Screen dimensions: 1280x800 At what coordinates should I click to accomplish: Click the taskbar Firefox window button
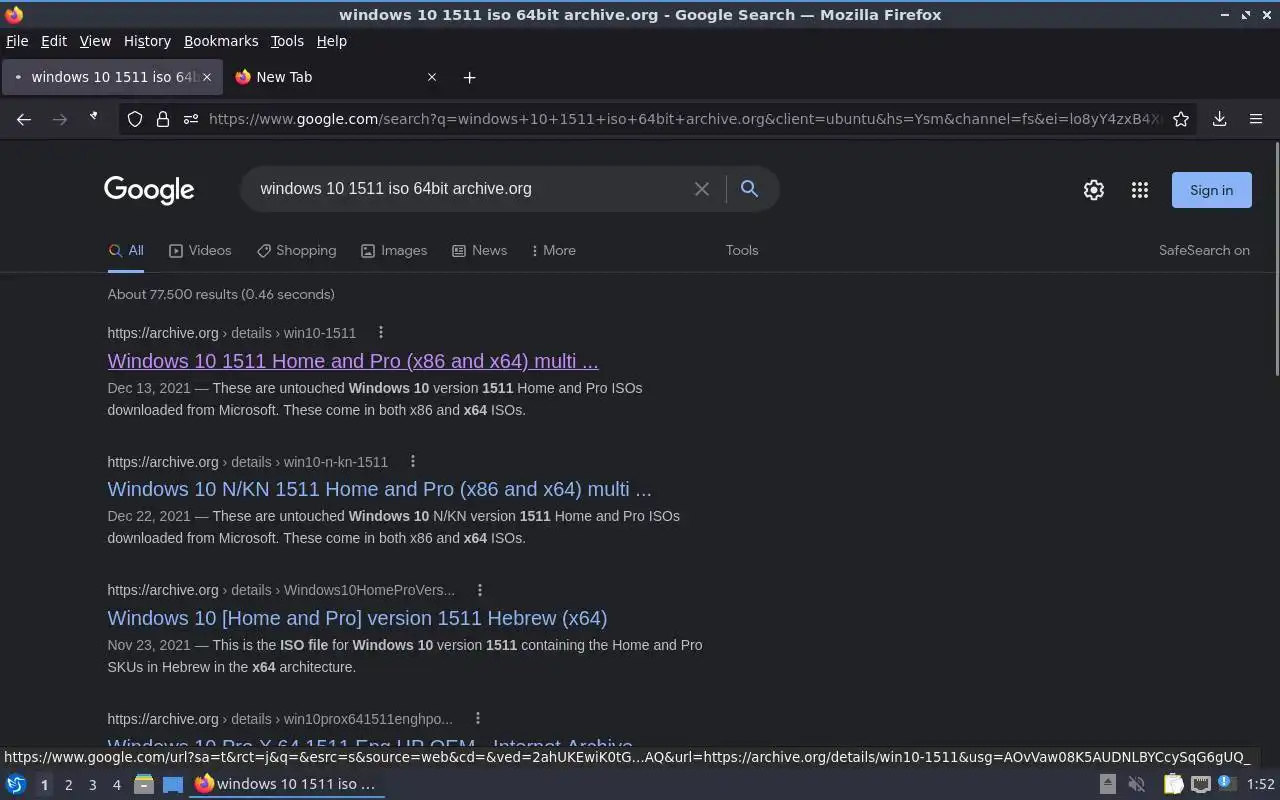[288, 784]
